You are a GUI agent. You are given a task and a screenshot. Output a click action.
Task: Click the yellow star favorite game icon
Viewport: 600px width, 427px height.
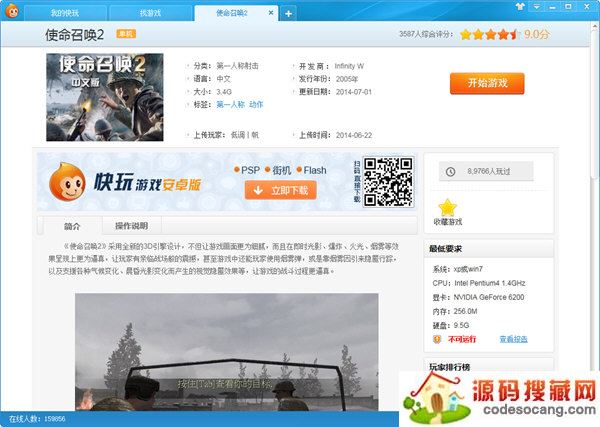click(x=447, y=207)
